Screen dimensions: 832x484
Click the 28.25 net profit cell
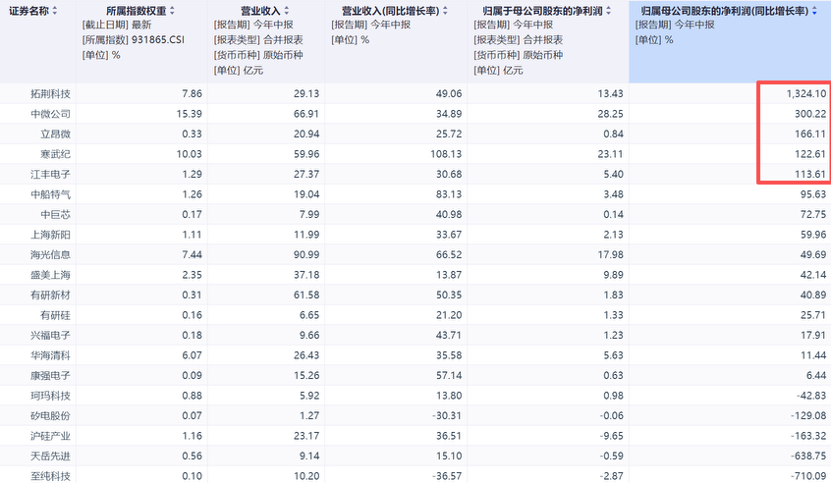click(x=610, y=114)
